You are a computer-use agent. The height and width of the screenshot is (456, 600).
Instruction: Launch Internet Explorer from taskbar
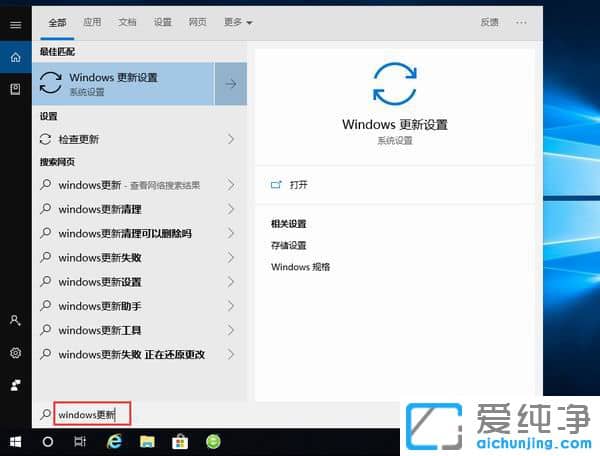114,442
